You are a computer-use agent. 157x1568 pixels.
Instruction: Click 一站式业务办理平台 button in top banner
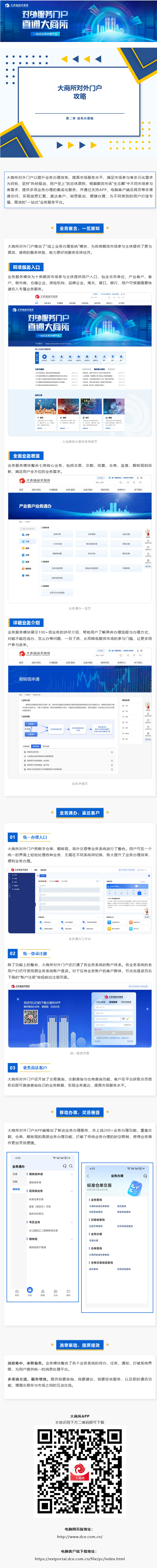[45, 34]
